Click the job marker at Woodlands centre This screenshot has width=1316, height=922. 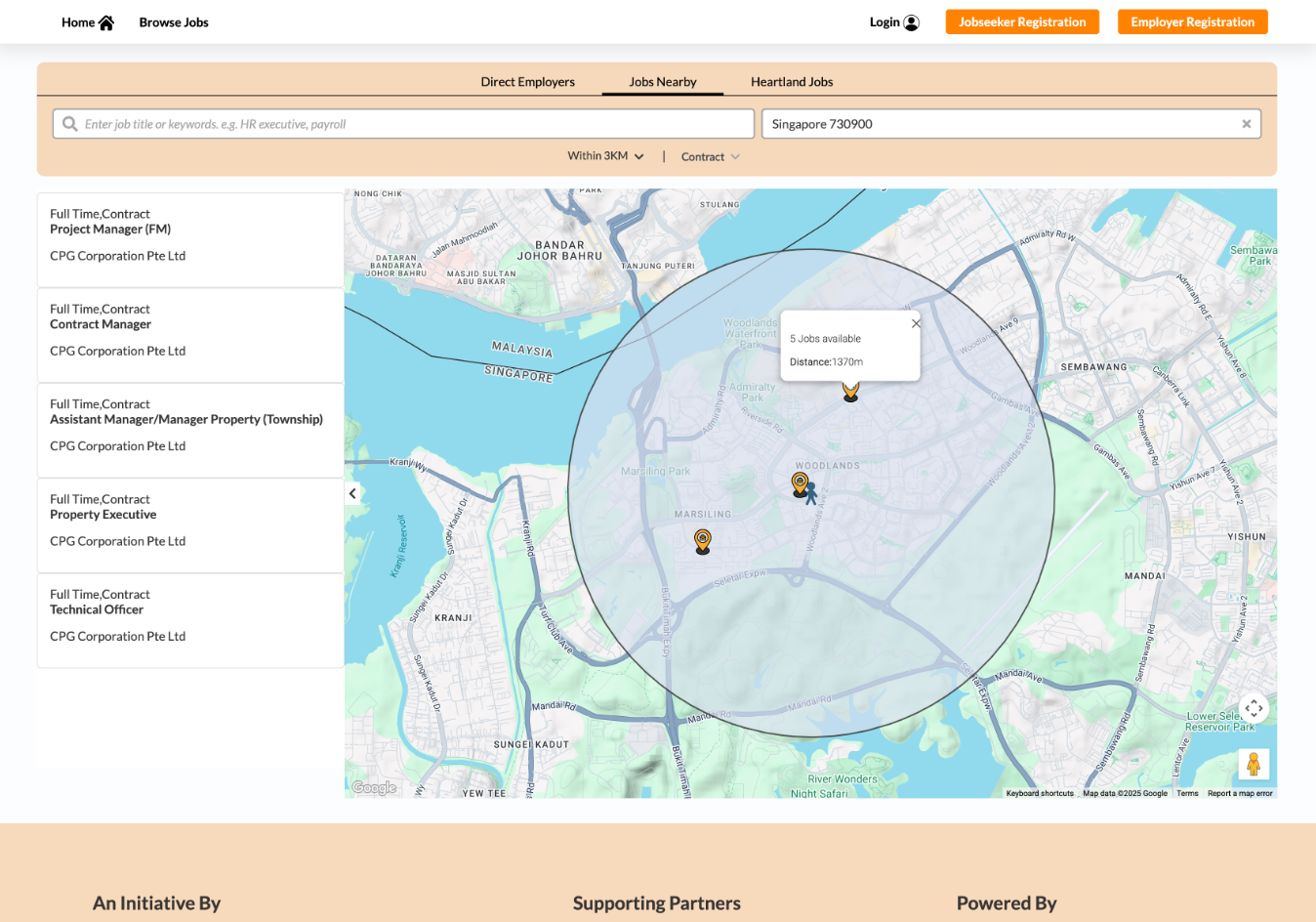click(x=800, y=483)
